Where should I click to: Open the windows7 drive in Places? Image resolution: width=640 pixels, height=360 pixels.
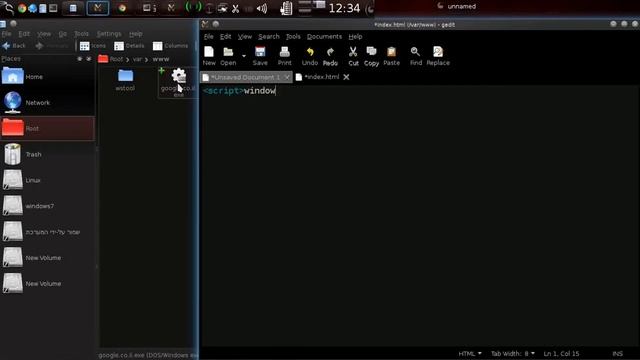(48, 206)
